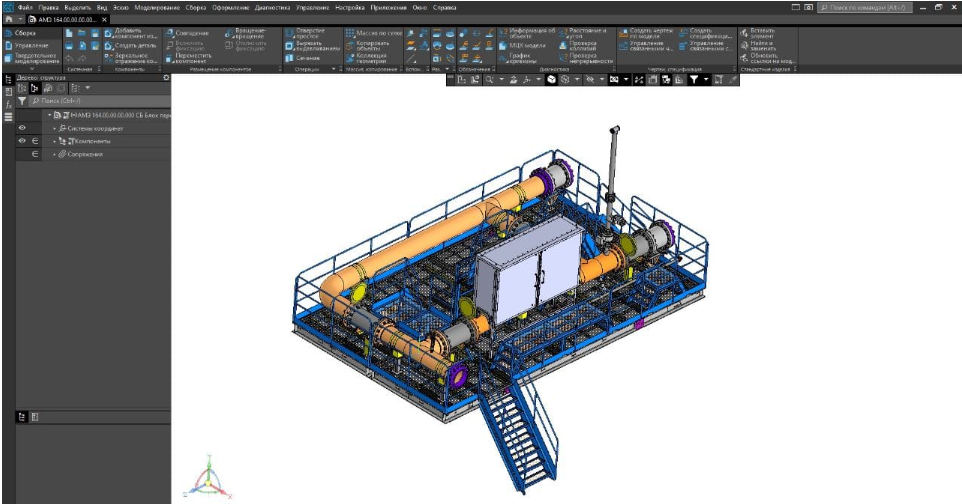Expand the Сопряжения tree node
The image size is (962, 504).
(54, 155)
